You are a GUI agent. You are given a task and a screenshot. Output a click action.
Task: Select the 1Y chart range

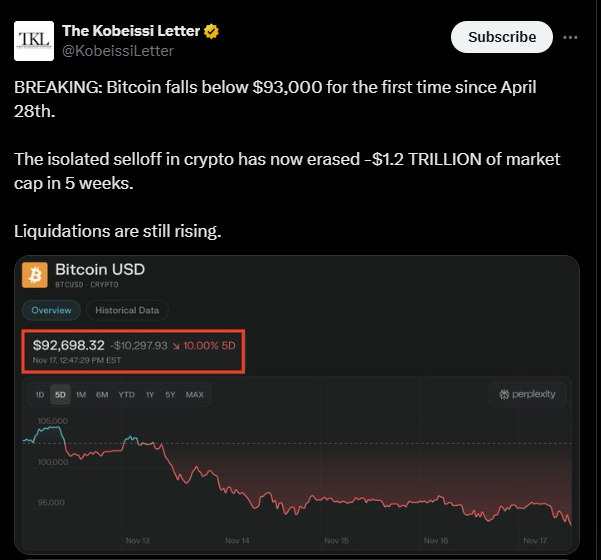pos(149,395)
